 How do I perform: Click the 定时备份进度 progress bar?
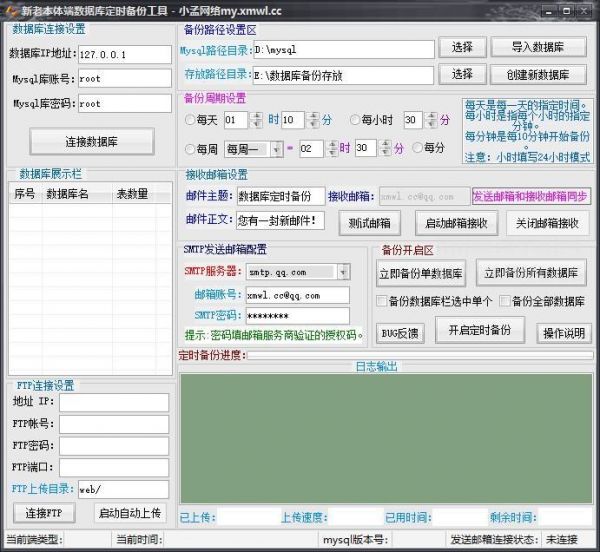[x=421, y=355]
